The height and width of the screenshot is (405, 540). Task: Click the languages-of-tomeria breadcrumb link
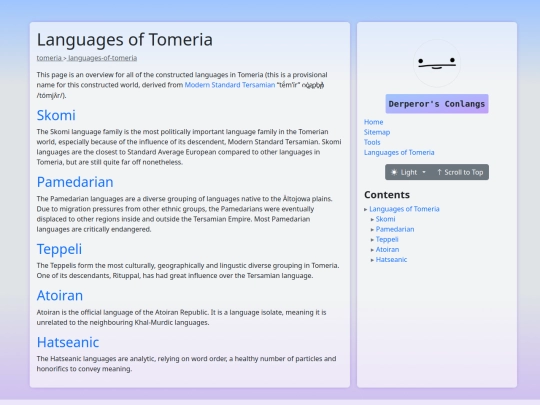[x=102, y=58]
